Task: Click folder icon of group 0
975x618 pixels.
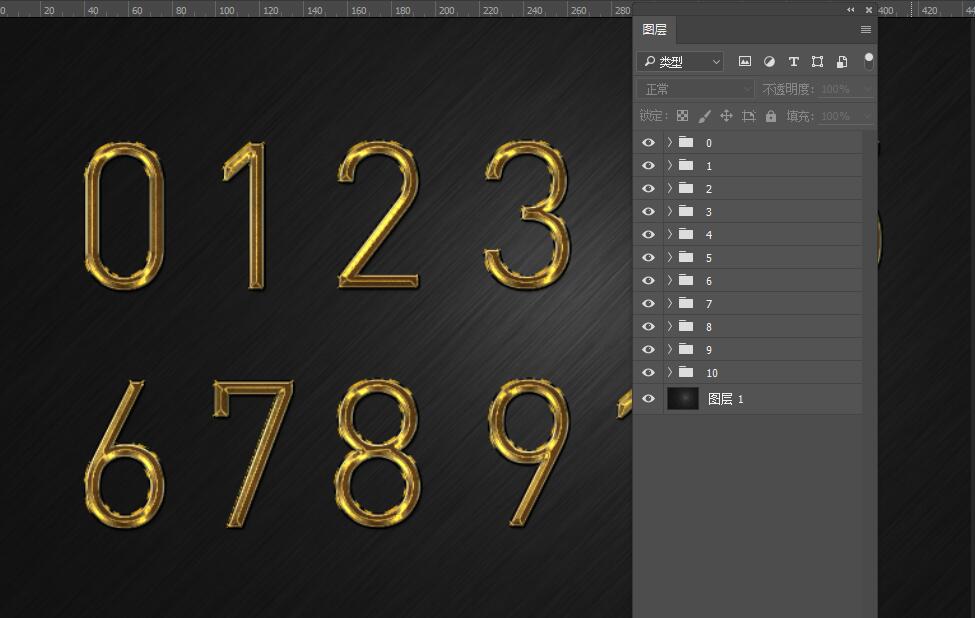Action: [x=686, y=142]
